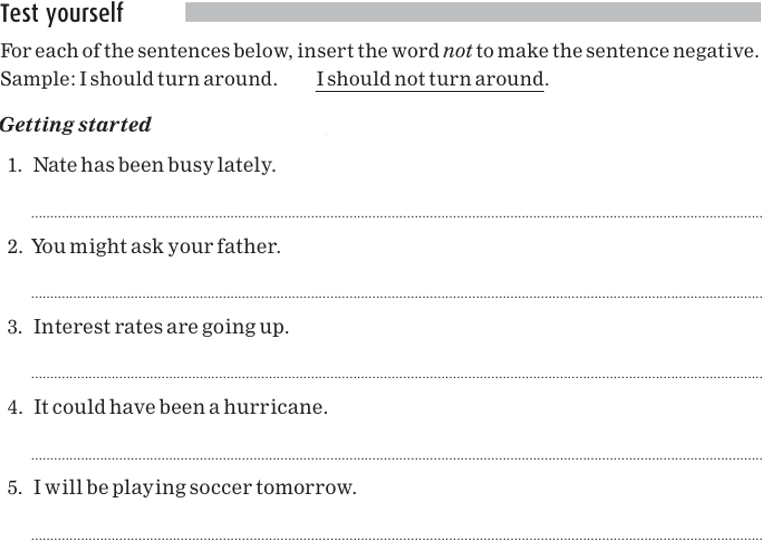The height and width of the screenshot is (542, 763).
Task: Click the gray bar beside Test yourself
Action: [x=472, y=12]
